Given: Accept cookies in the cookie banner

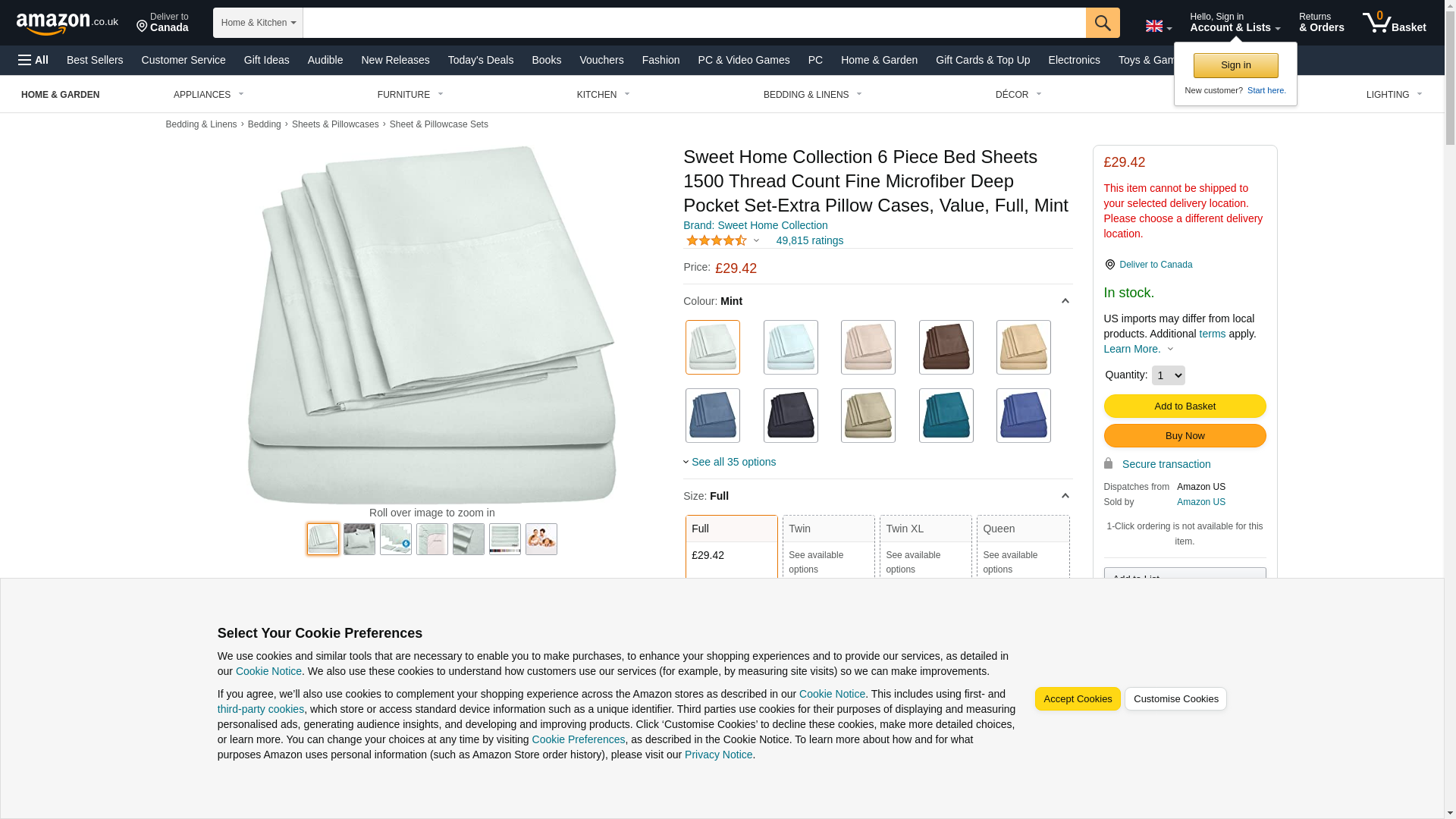Looking at the screenshot, I should point(1077,699).
